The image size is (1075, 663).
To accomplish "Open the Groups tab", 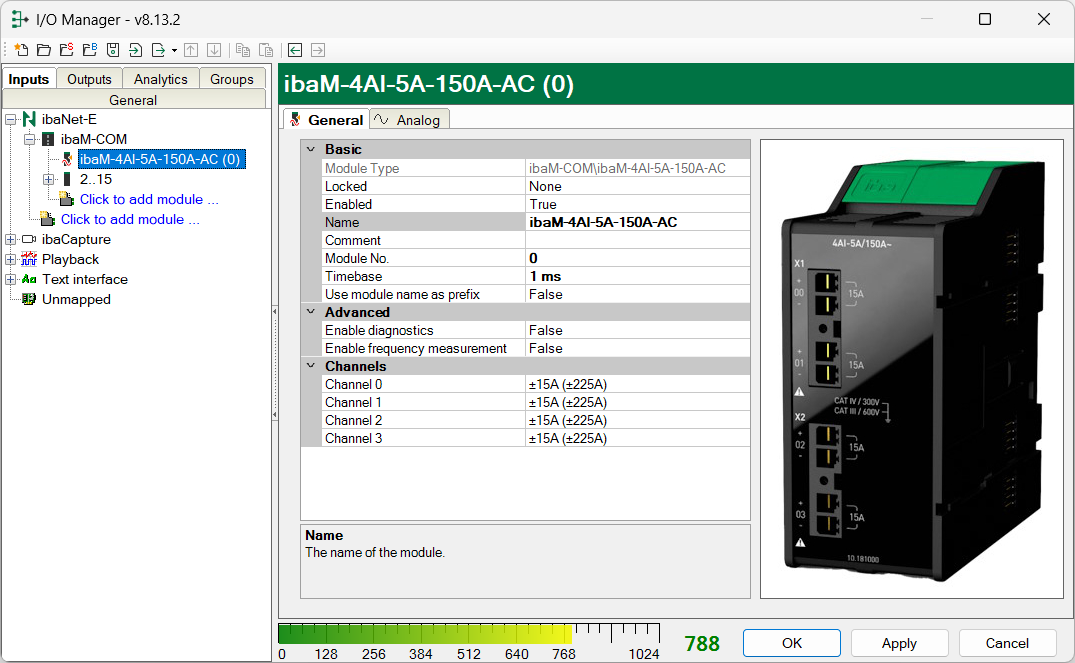I will click(x=232, y=80).
